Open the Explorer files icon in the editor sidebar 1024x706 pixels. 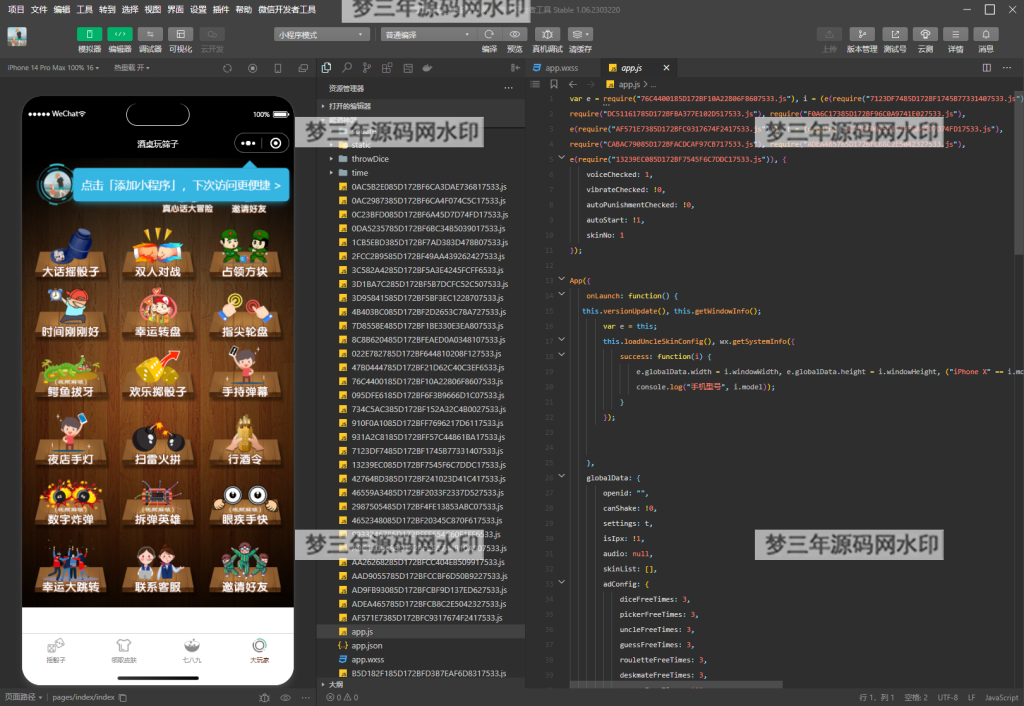[327, 68]
